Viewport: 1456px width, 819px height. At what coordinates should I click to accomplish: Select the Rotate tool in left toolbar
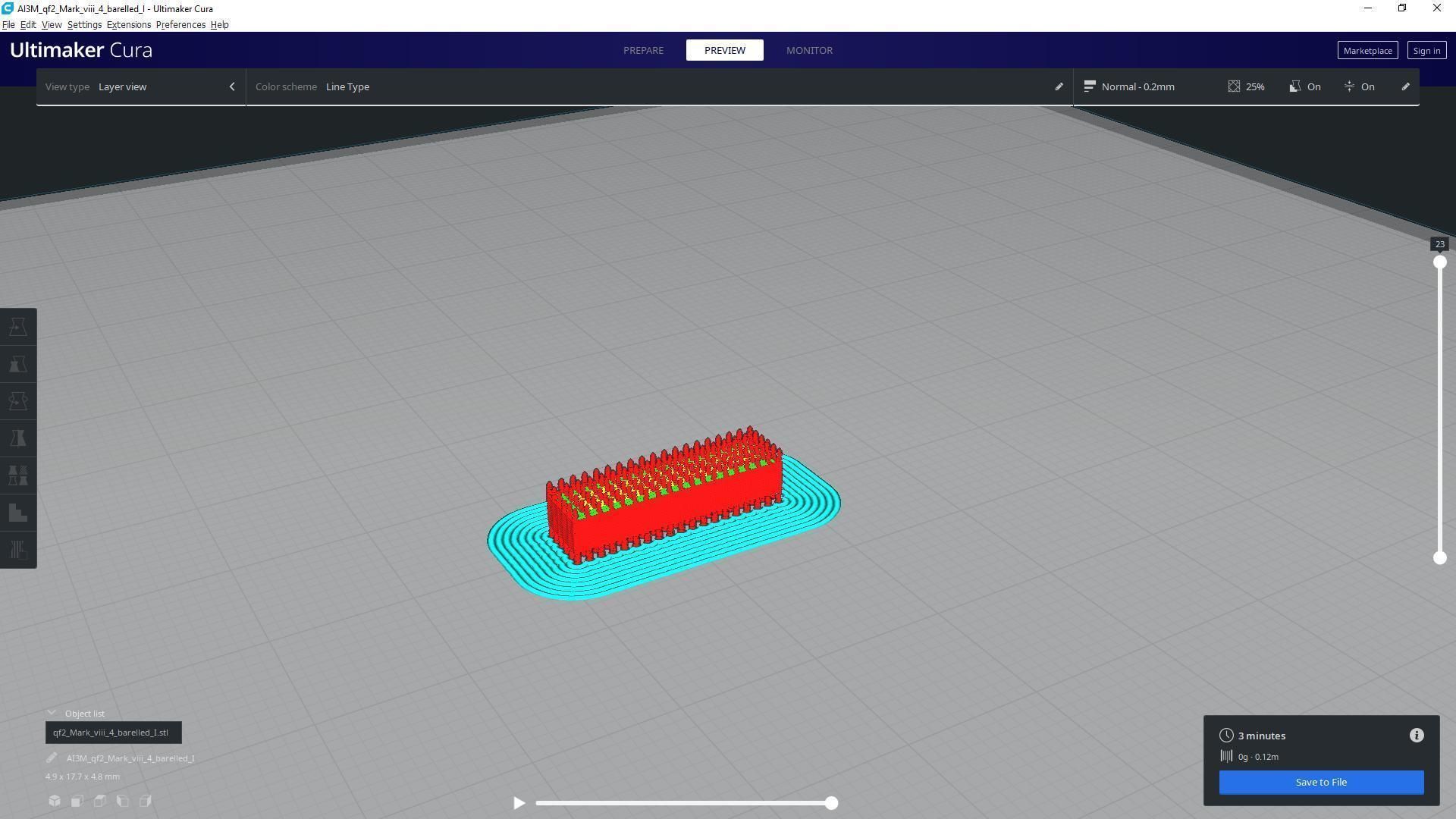coord(18,401)
